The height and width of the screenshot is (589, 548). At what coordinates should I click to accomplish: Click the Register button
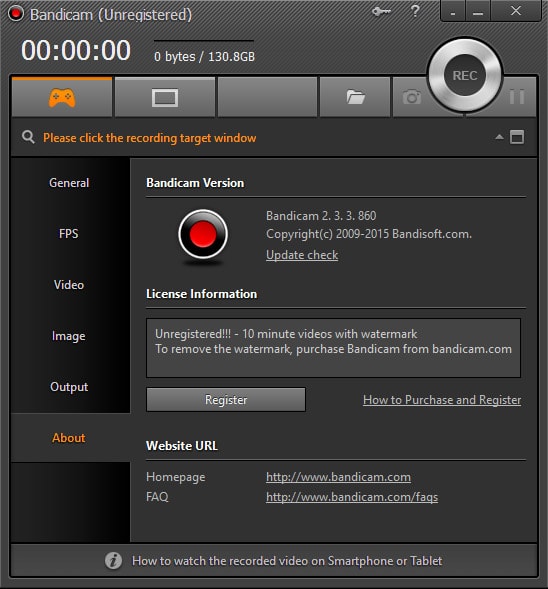point(226,400)
